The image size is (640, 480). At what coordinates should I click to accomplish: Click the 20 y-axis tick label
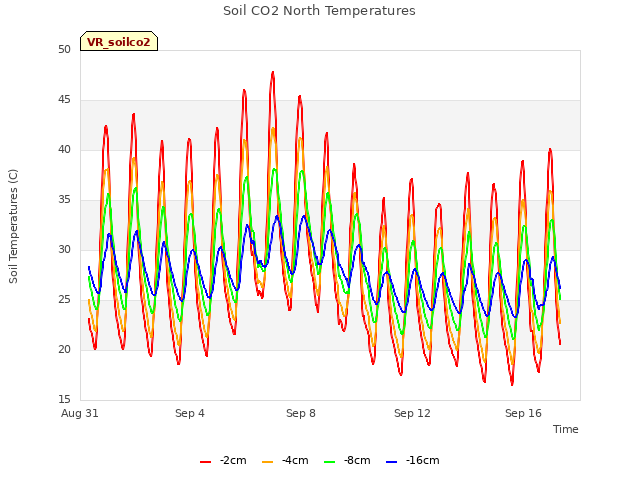(64, 349)
